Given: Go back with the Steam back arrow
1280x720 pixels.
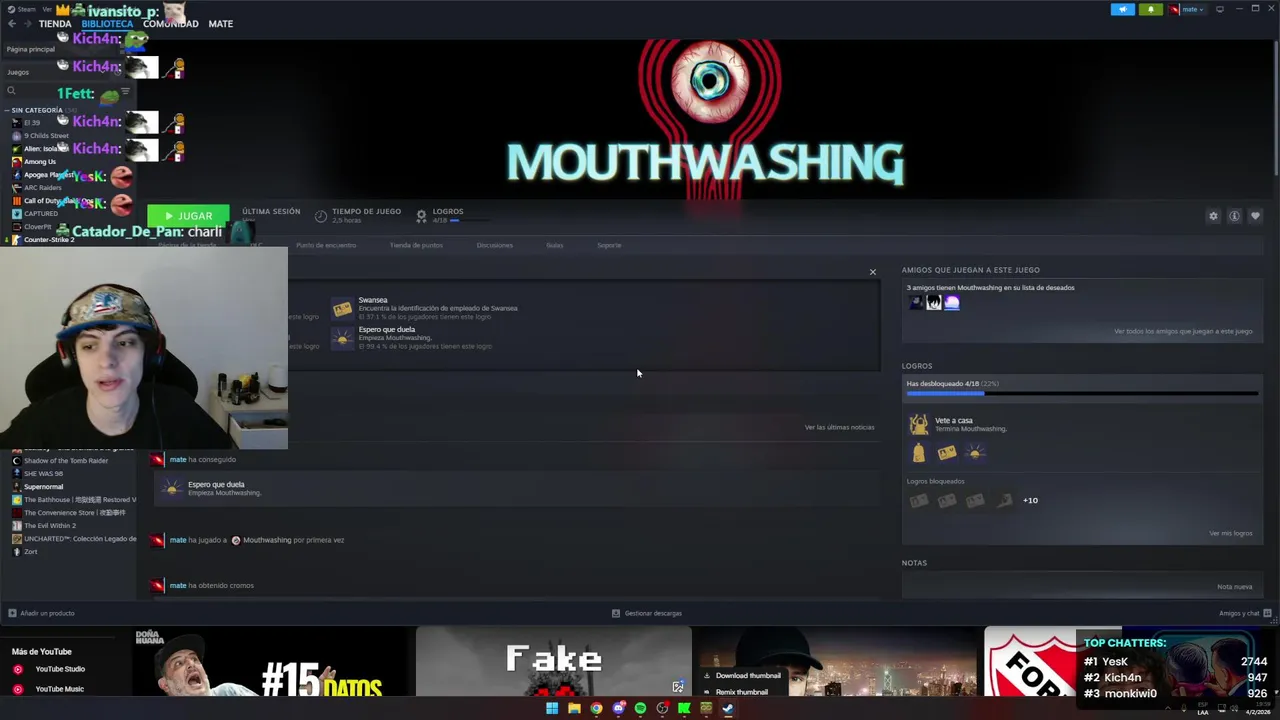Looking at the screenshot, I should click(12, 24).
